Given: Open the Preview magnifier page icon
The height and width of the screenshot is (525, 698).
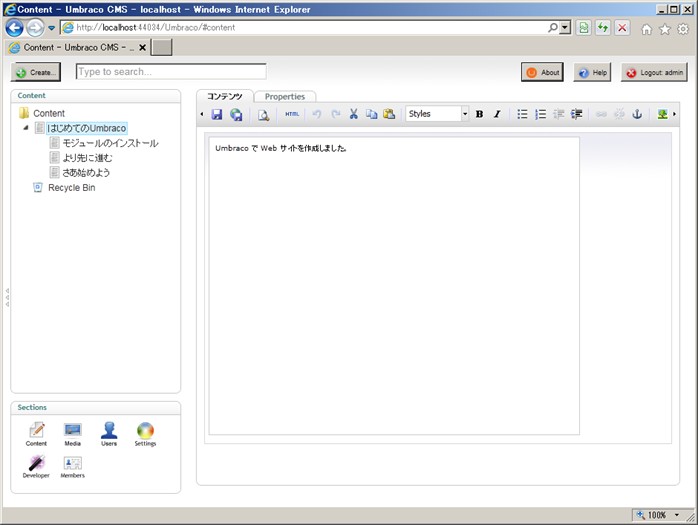Looking at the screenshot, I should [x=263, y=115].
